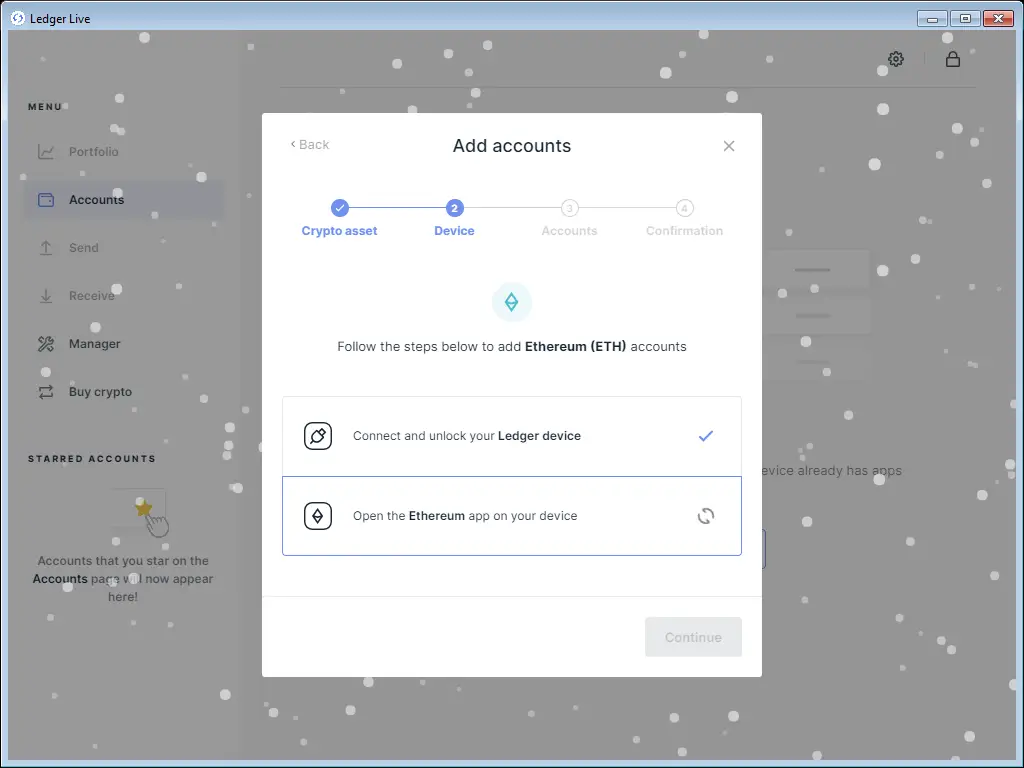1024x768 pixels.
Task: Click the Device step label
Action: [x=455, y=231]
